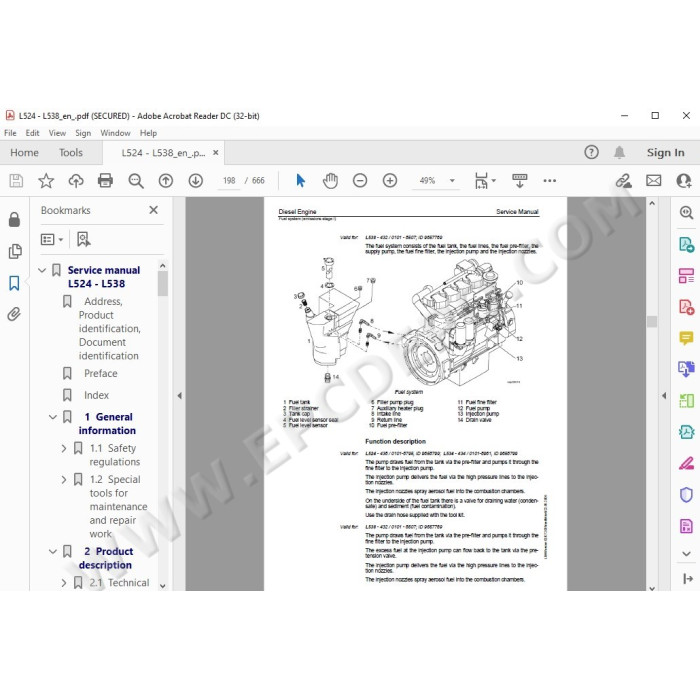The width and height of the screenshot is (700, 700).
Task: Click the zoom percentage field 49%
Action: click(428, 181)
